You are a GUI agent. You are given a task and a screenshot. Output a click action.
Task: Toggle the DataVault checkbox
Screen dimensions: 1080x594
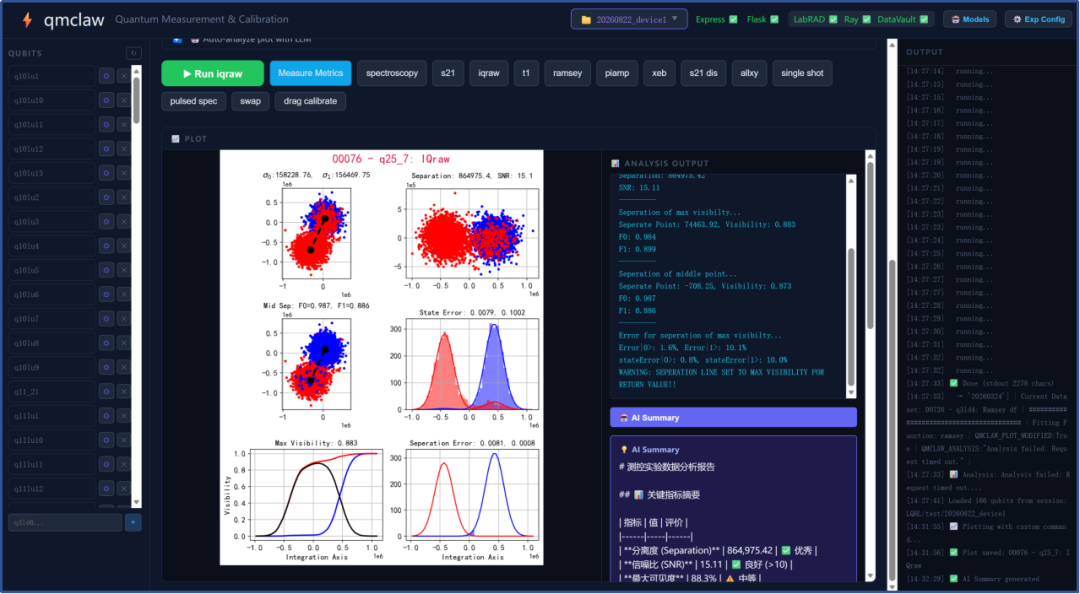point(924,19)
